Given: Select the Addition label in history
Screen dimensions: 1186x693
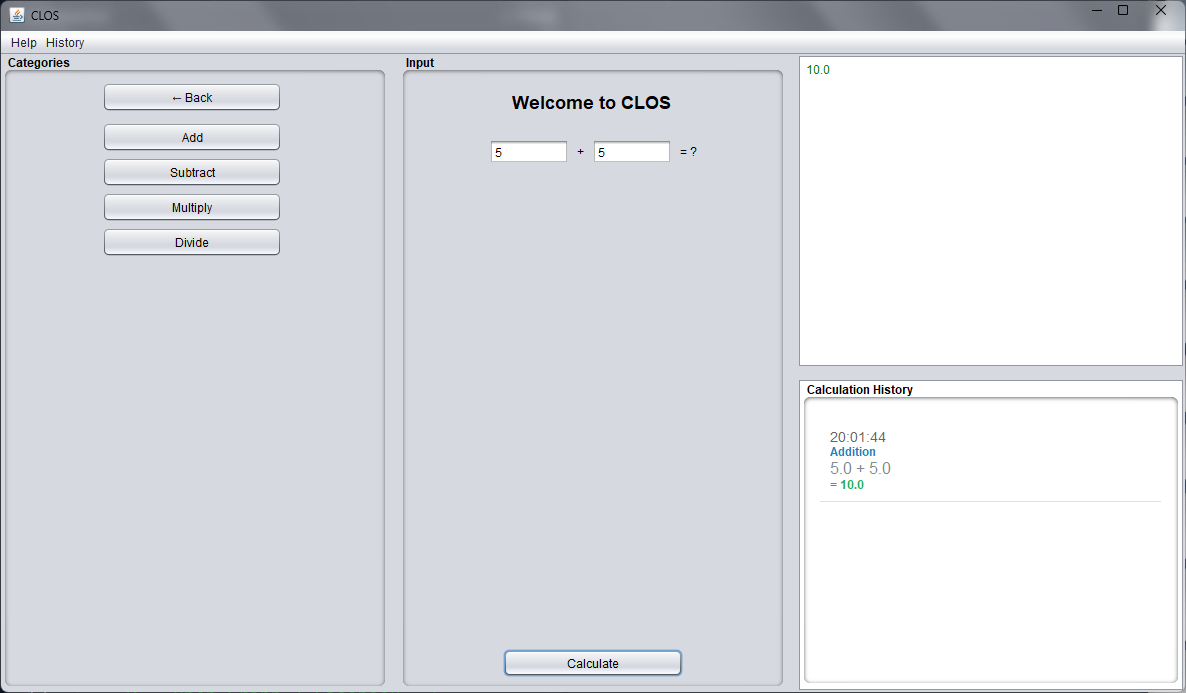Looking at the screenshot, I should [852, 452].
